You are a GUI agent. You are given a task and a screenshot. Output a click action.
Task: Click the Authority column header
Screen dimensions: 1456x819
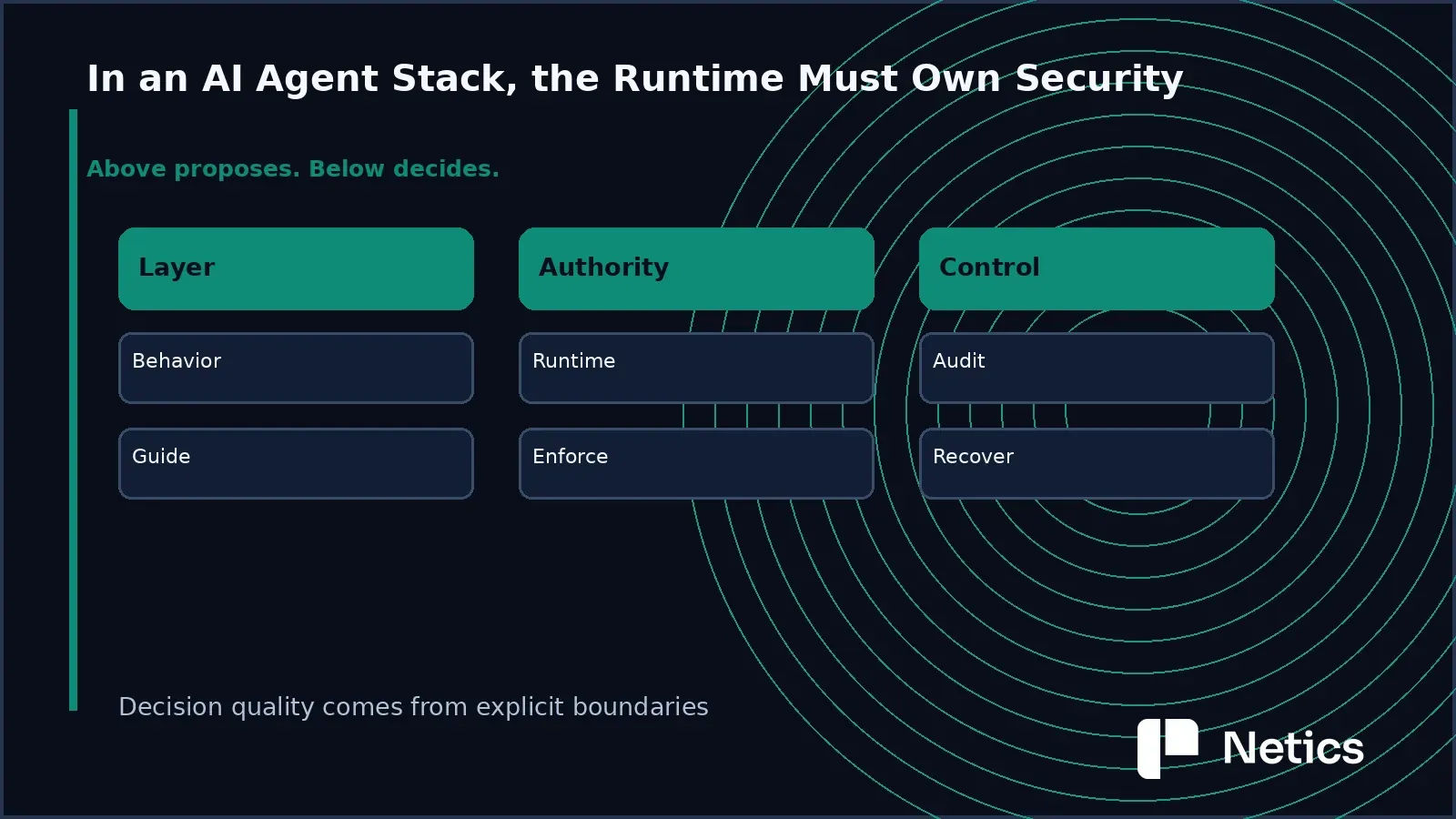tap(696, 268)
